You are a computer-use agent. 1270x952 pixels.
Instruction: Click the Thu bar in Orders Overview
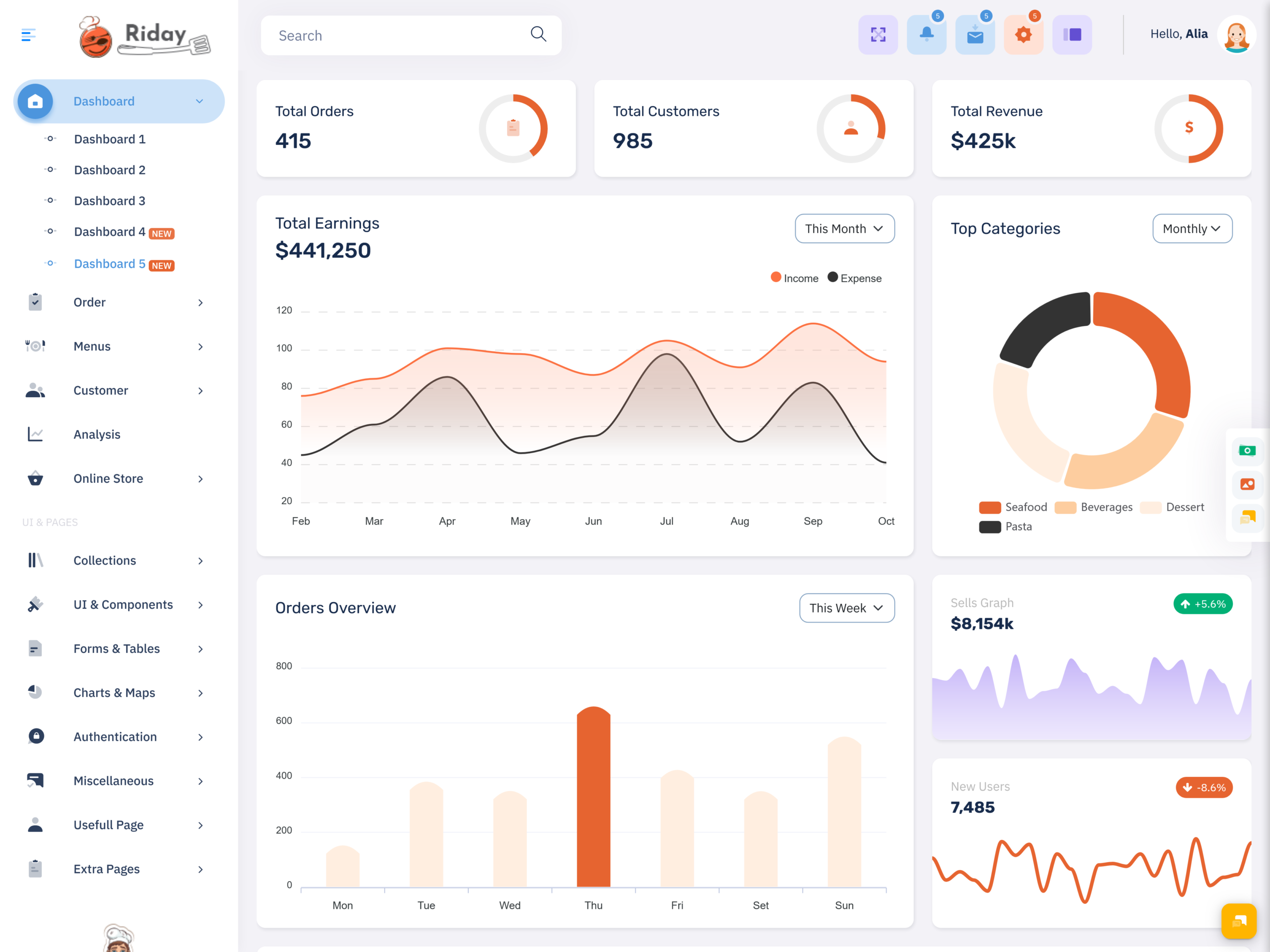593,796
